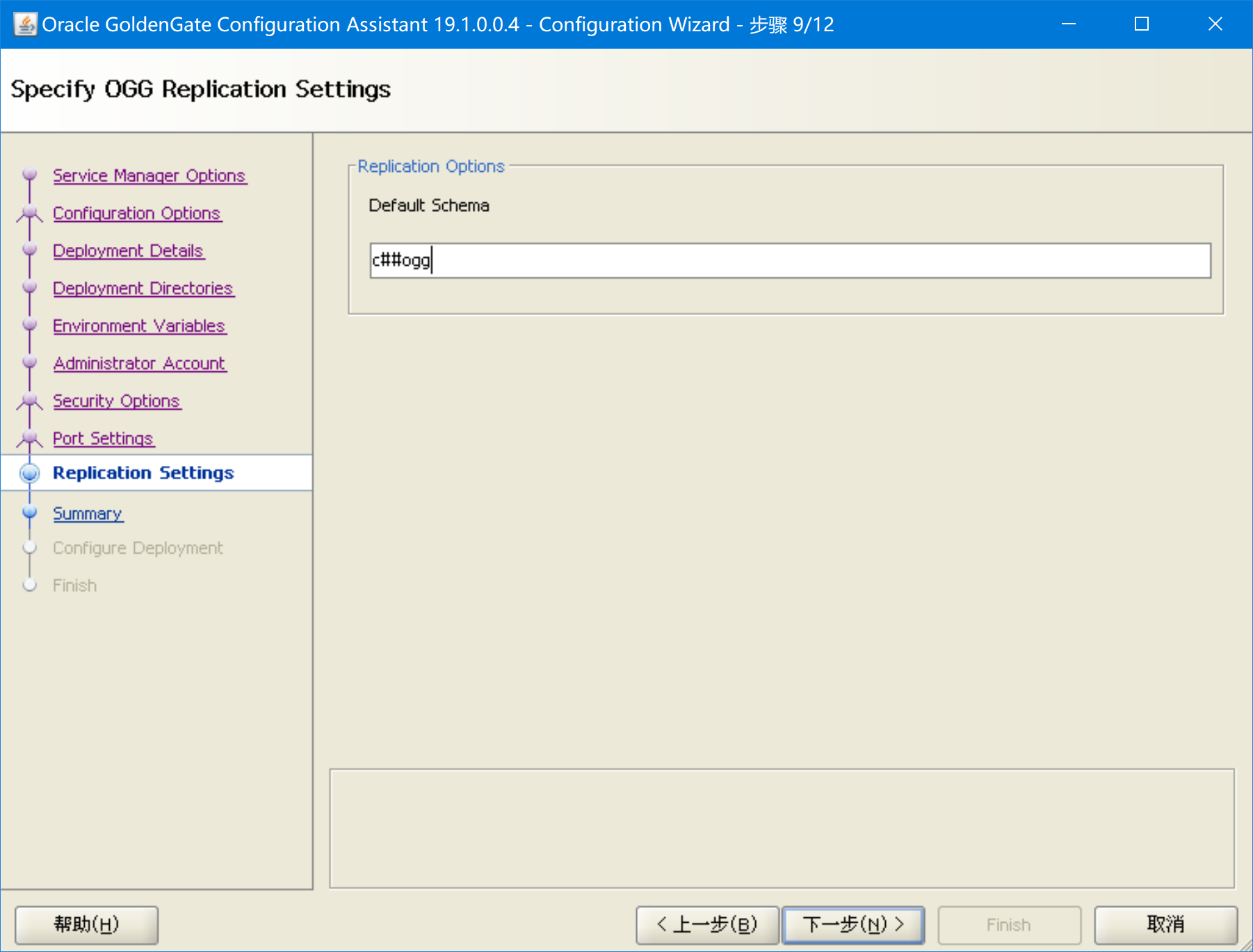1253x952 pixels.
Task: Click the Summary step bullet
Action: pos(29,513)
